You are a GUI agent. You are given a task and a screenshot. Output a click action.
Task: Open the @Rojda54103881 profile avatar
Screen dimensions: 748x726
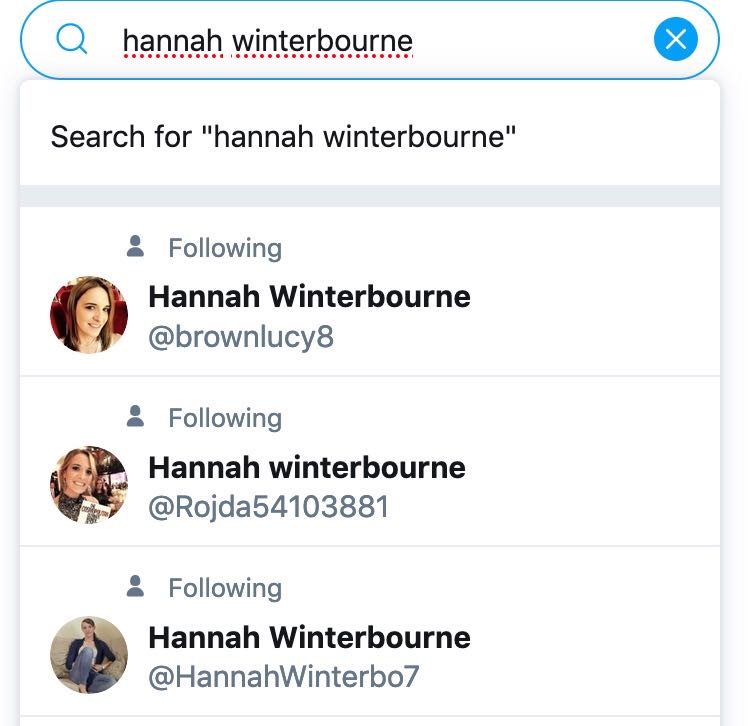point(89,485)
